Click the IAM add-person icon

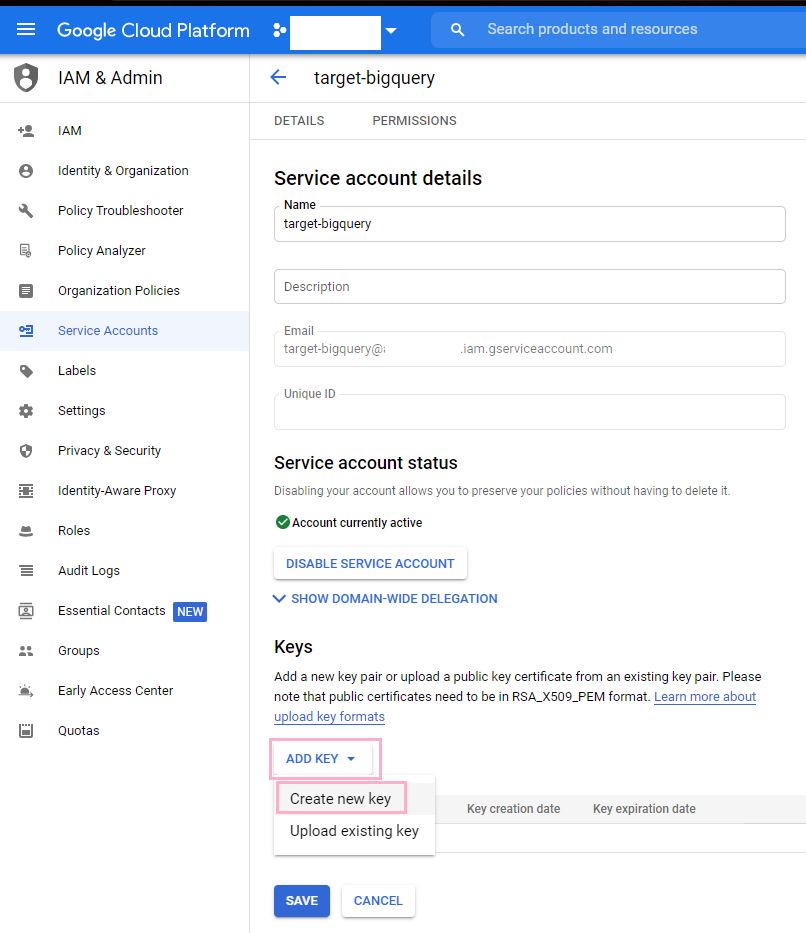tap(26, 131)
